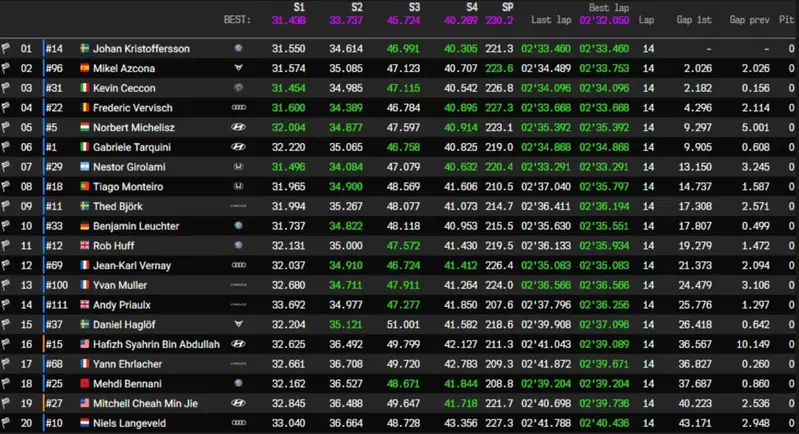The width and height of the screenshot is (799, 434).
Task: Click the Italian flag beside Kevin Ceccon
Action: coord(85,88)
